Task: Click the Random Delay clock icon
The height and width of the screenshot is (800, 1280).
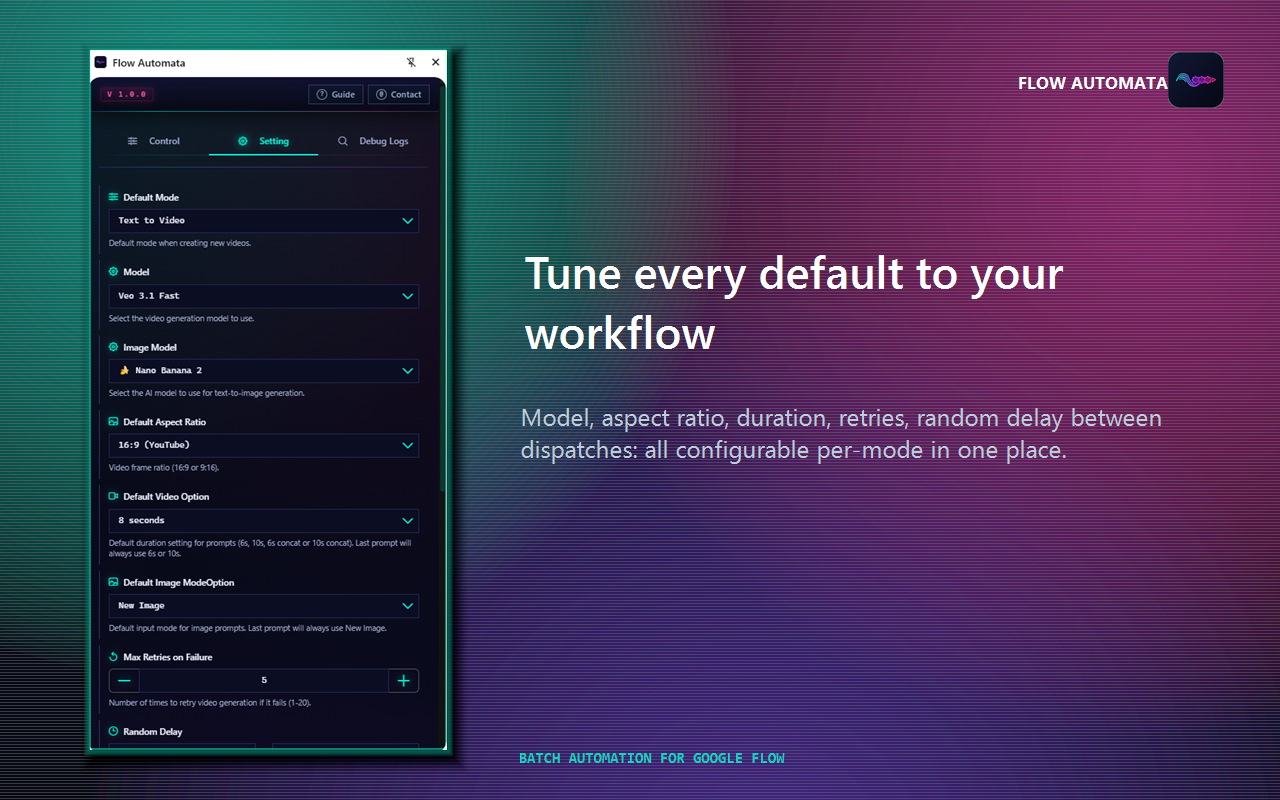Action: point(113,732)
